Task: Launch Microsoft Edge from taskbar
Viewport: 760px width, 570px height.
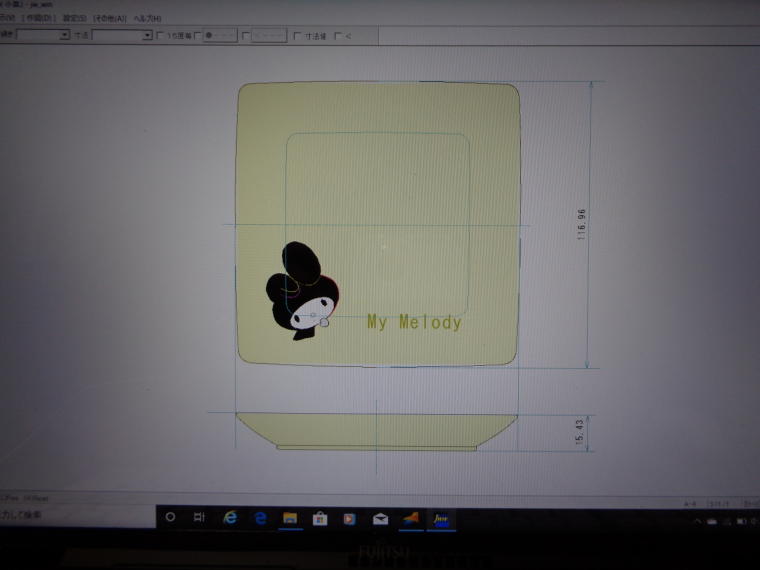Action: pos(260,518)
